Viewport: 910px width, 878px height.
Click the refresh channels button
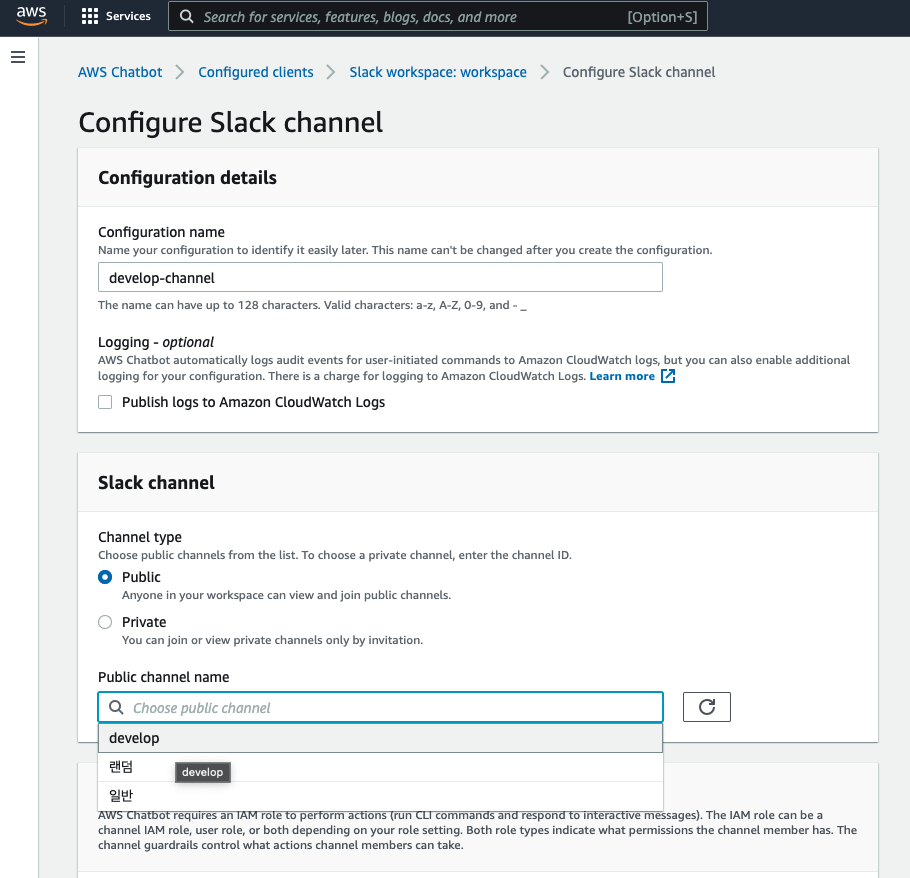pyautogui.click(x=706, y=707)
